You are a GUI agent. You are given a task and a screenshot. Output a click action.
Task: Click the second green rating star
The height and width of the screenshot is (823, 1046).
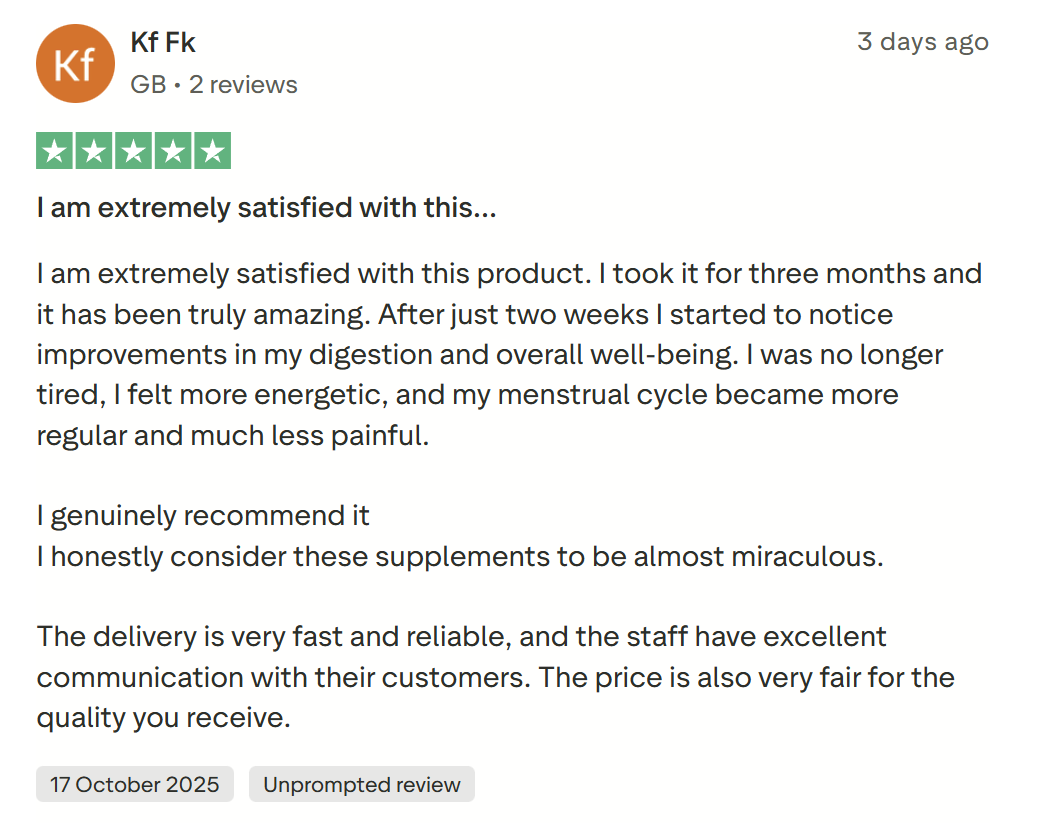pos(94,151)
